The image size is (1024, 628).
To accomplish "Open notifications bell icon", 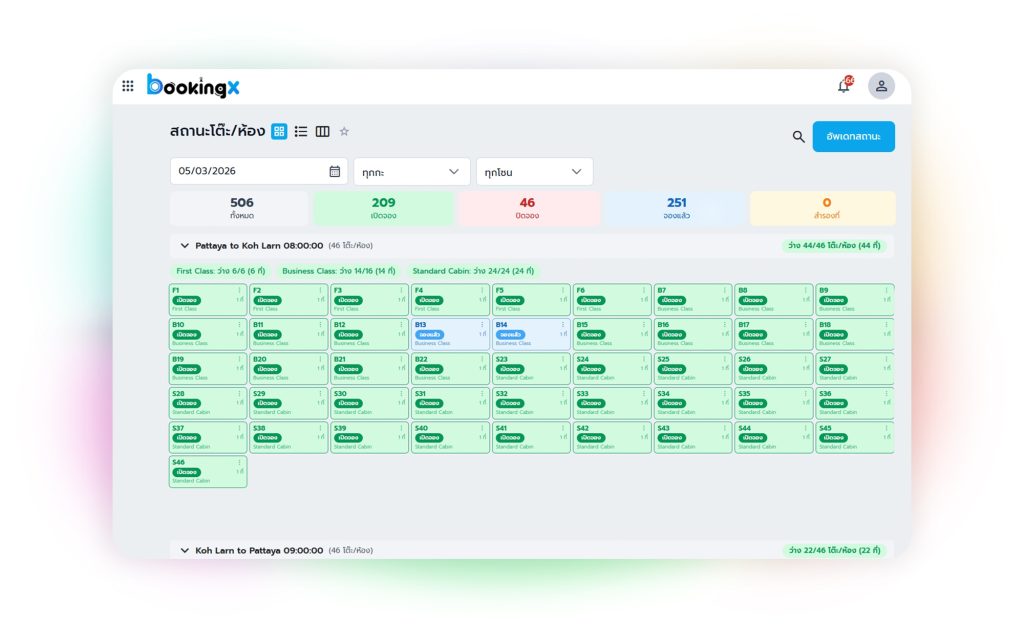I will click(844, 86).
